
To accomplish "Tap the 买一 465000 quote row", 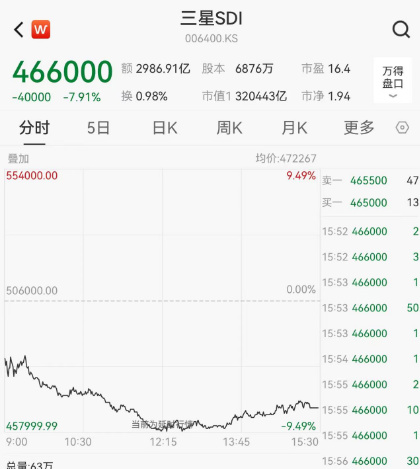I will click(370, 202).
